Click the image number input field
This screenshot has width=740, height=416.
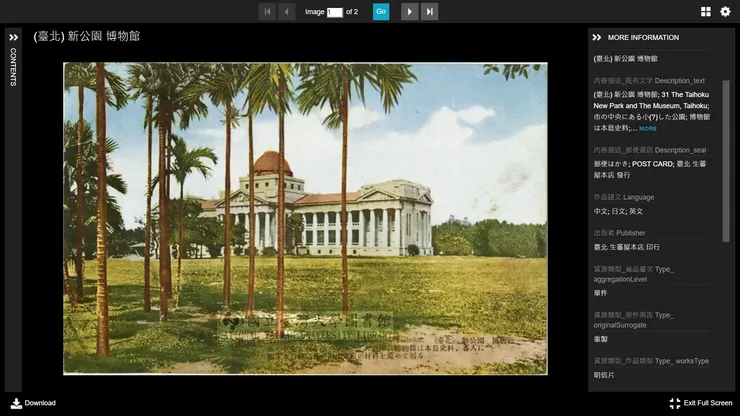[x=335, y=12]
